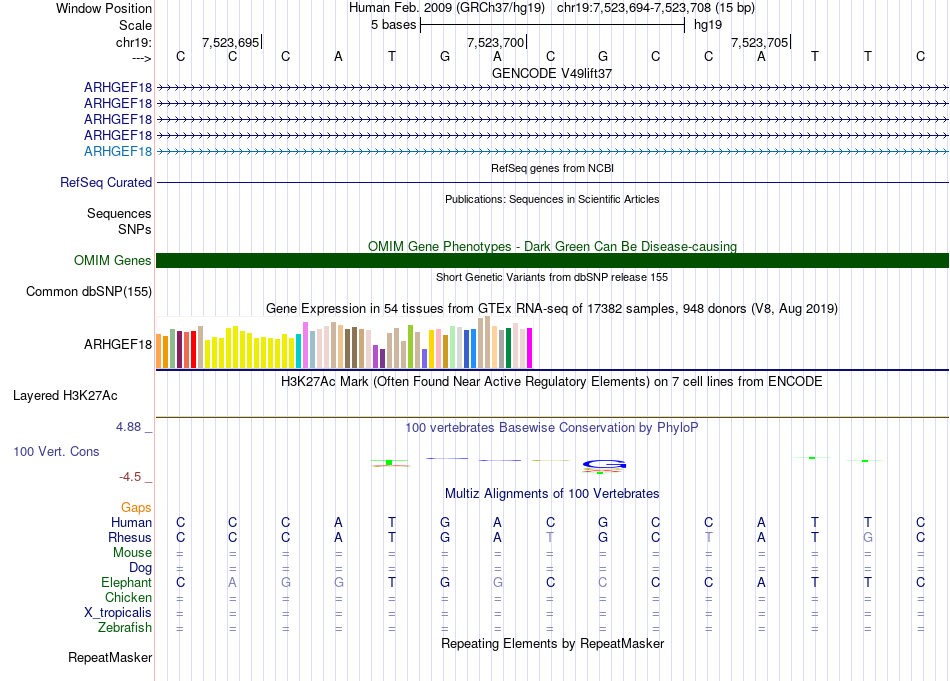Click the blue PhyloP conservation peak glyph
This screenshot has height=681, width=950.
(x=604, y=464)
